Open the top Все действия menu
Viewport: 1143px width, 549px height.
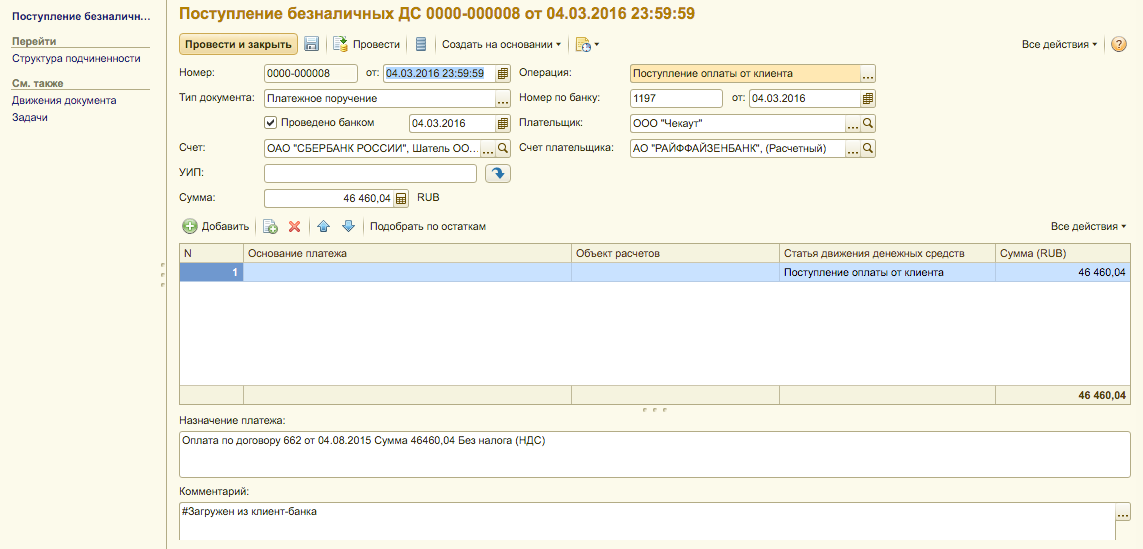1059,44
